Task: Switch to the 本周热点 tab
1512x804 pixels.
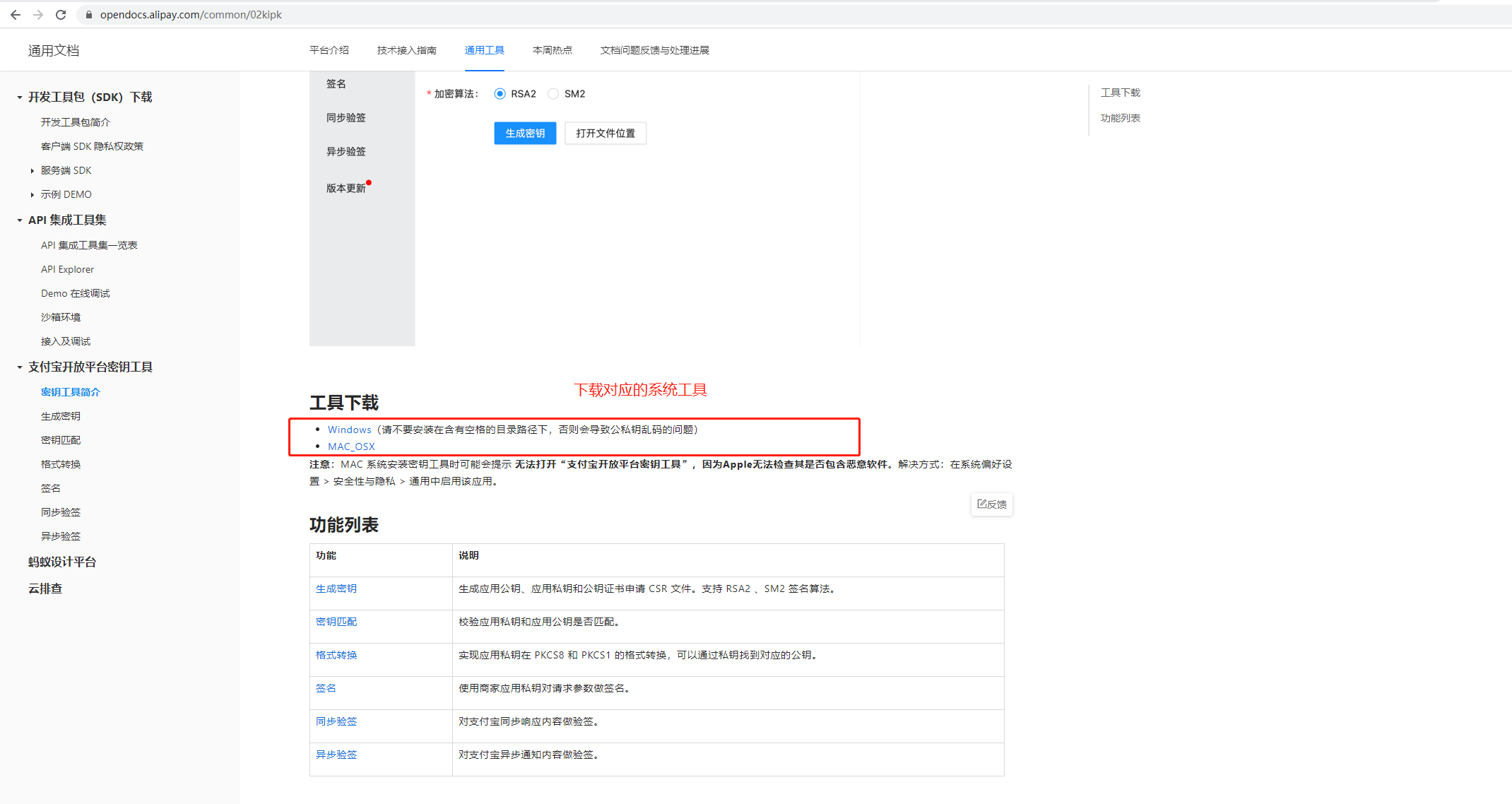Action: click(x=553, y=50)
